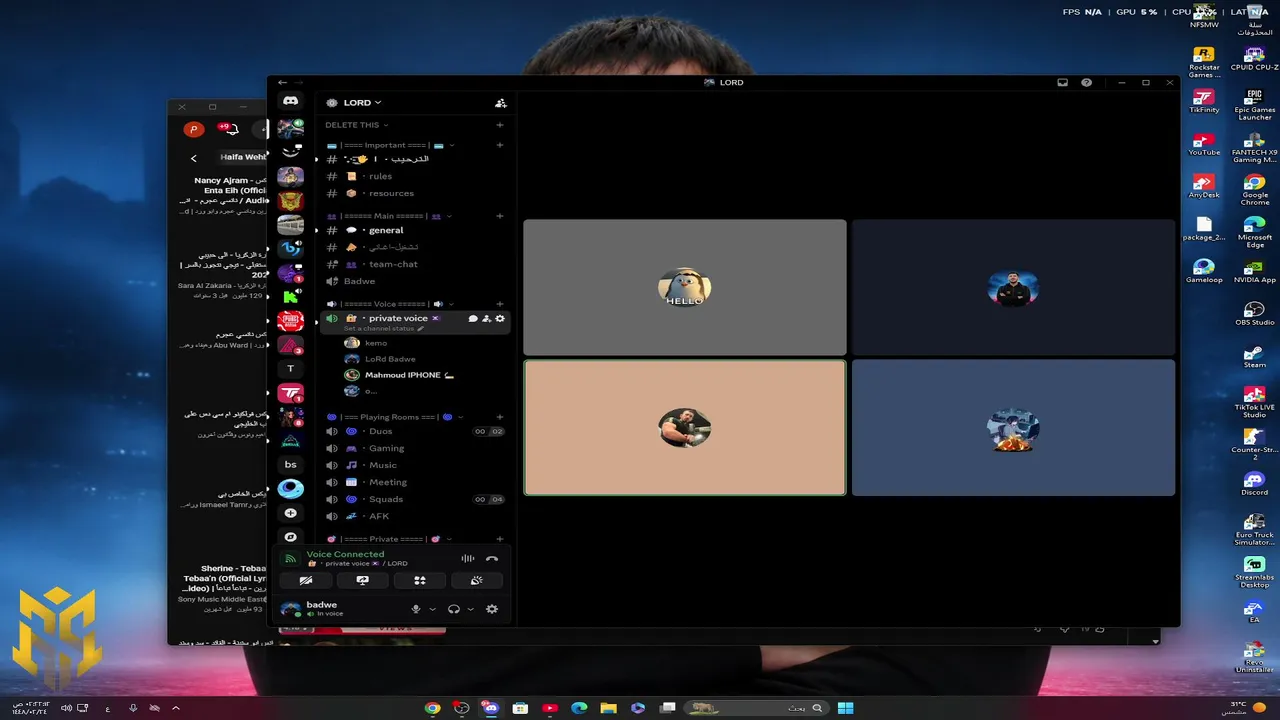Open YouTube icon on the taskbar

click(x=549, y=708)
